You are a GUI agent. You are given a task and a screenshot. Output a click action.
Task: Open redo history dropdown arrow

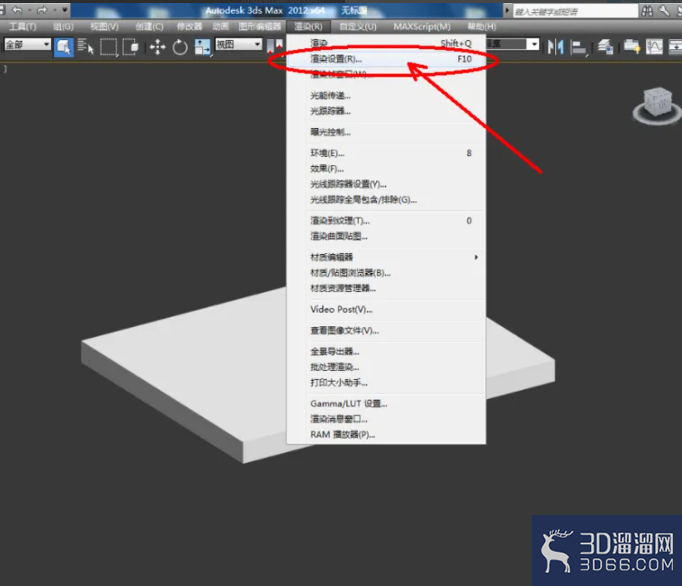pos(55,10)
